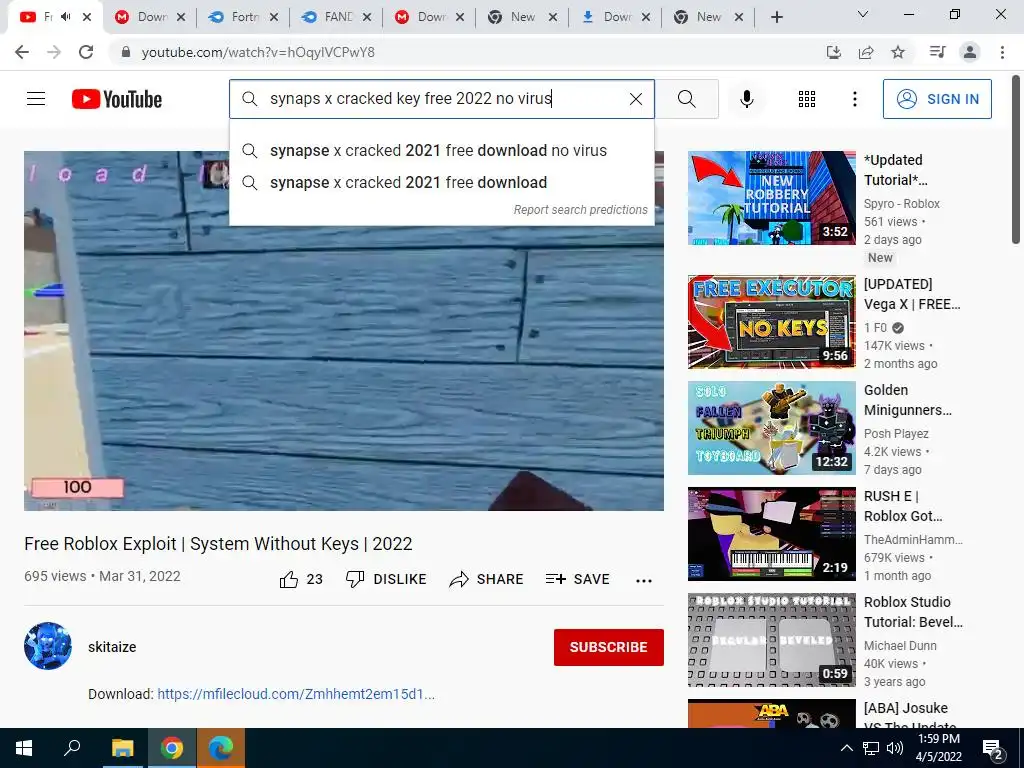Like the video with thumbs up

[x=301, y=579]
